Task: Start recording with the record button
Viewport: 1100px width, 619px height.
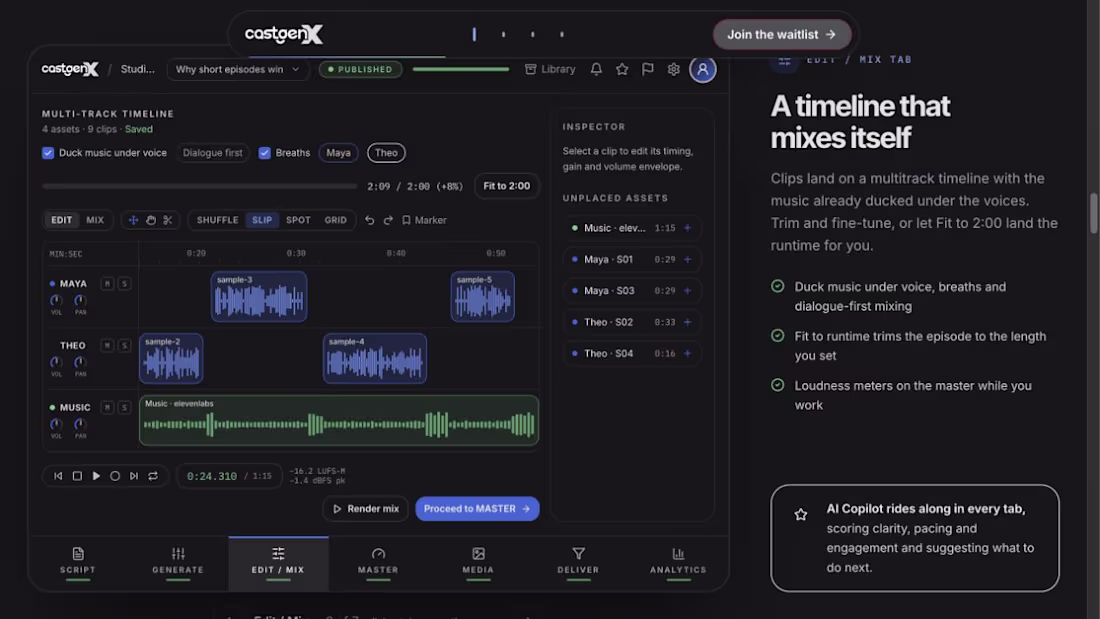Action: click(115, 476)
